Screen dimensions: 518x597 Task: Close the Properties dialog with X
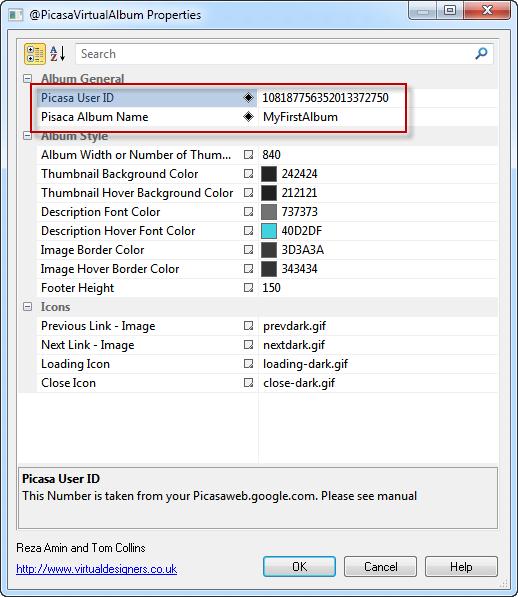[x=487, y=10]
